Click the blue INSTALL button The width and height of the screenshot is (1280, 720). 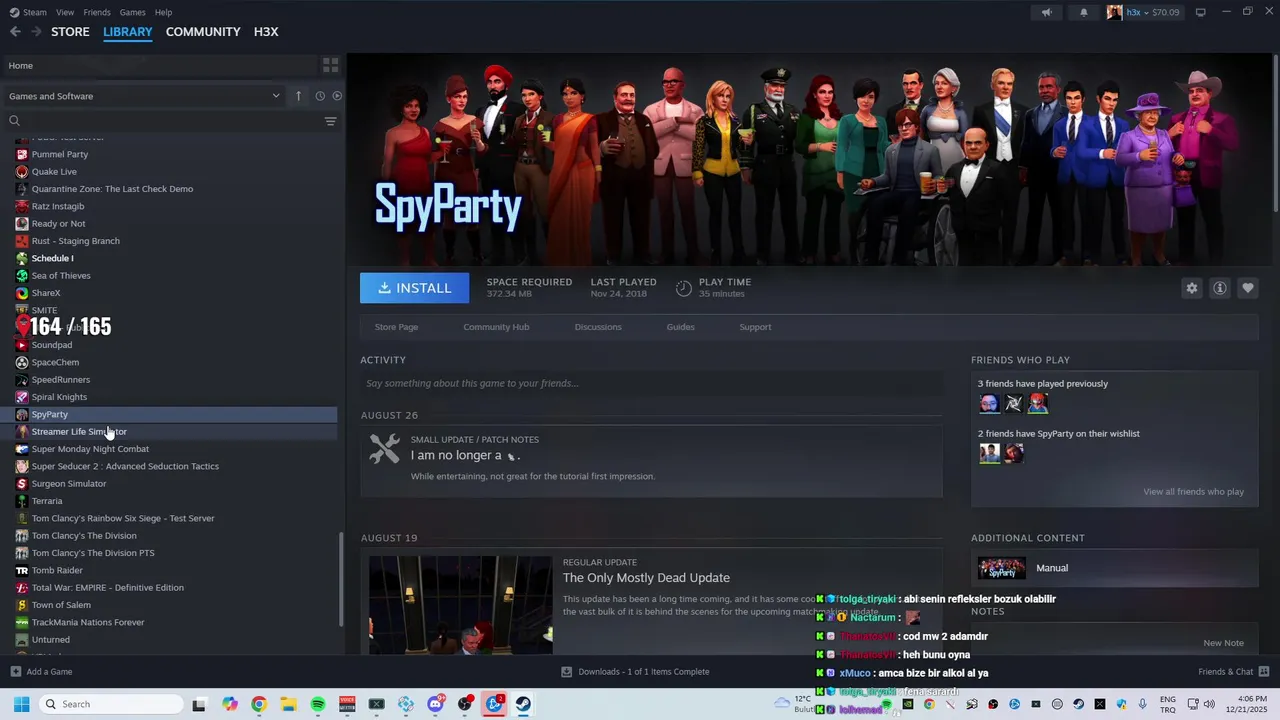coord(414,288)
